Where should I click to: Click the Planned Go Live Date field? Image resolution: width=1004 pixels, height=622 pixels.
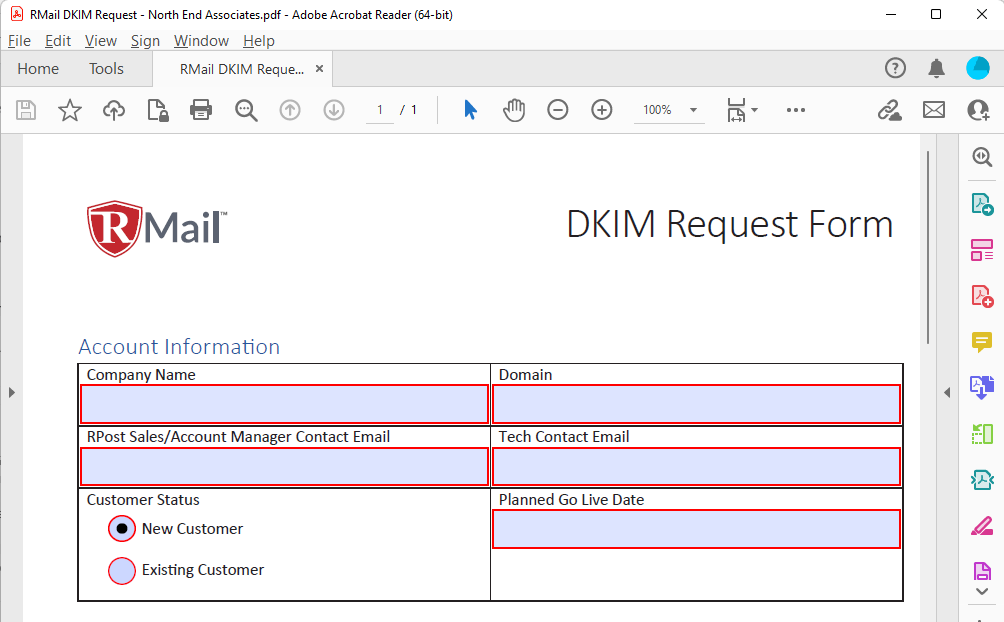696,529
